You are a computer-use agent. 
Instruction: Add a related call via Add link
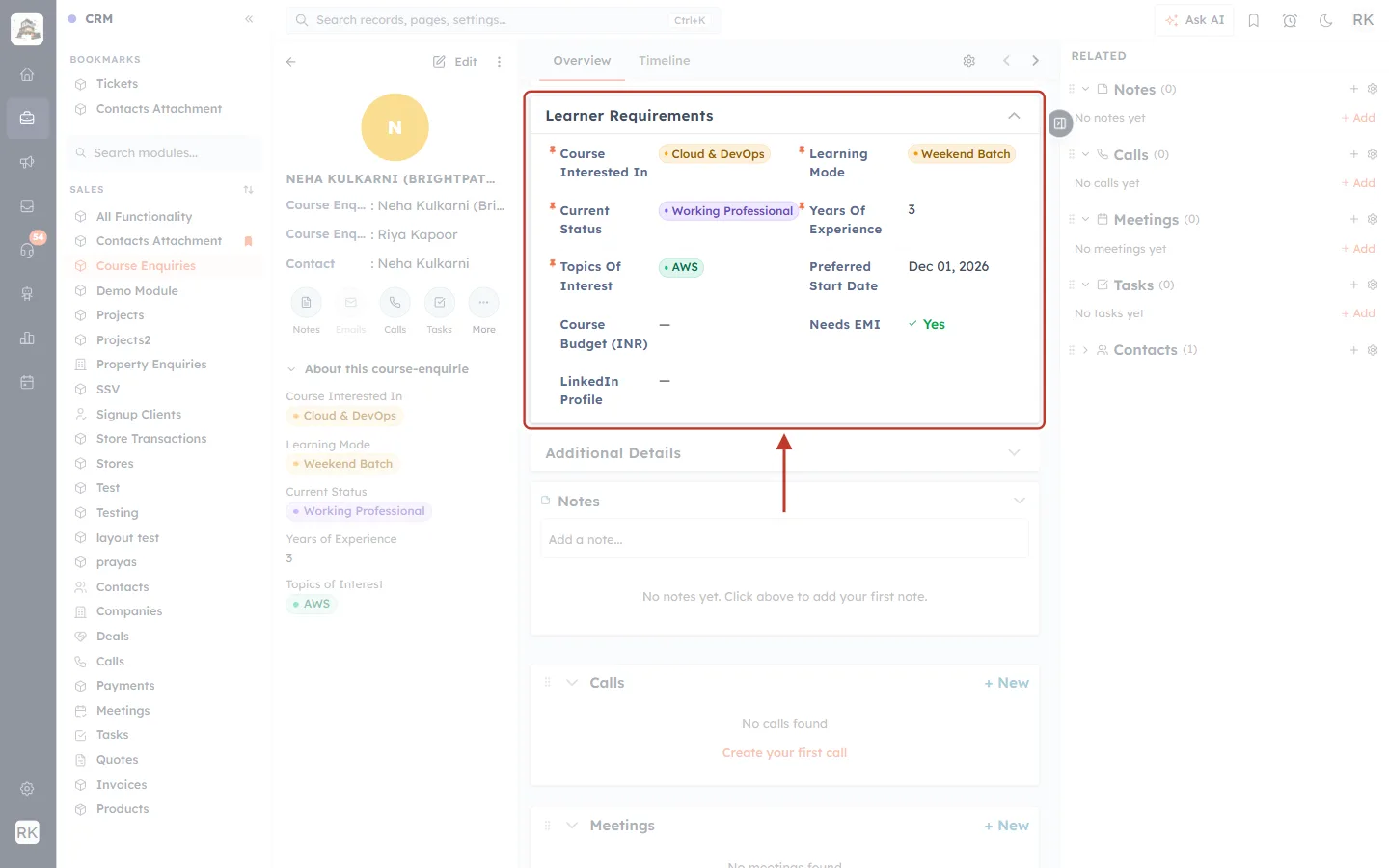pos(1358,183)
